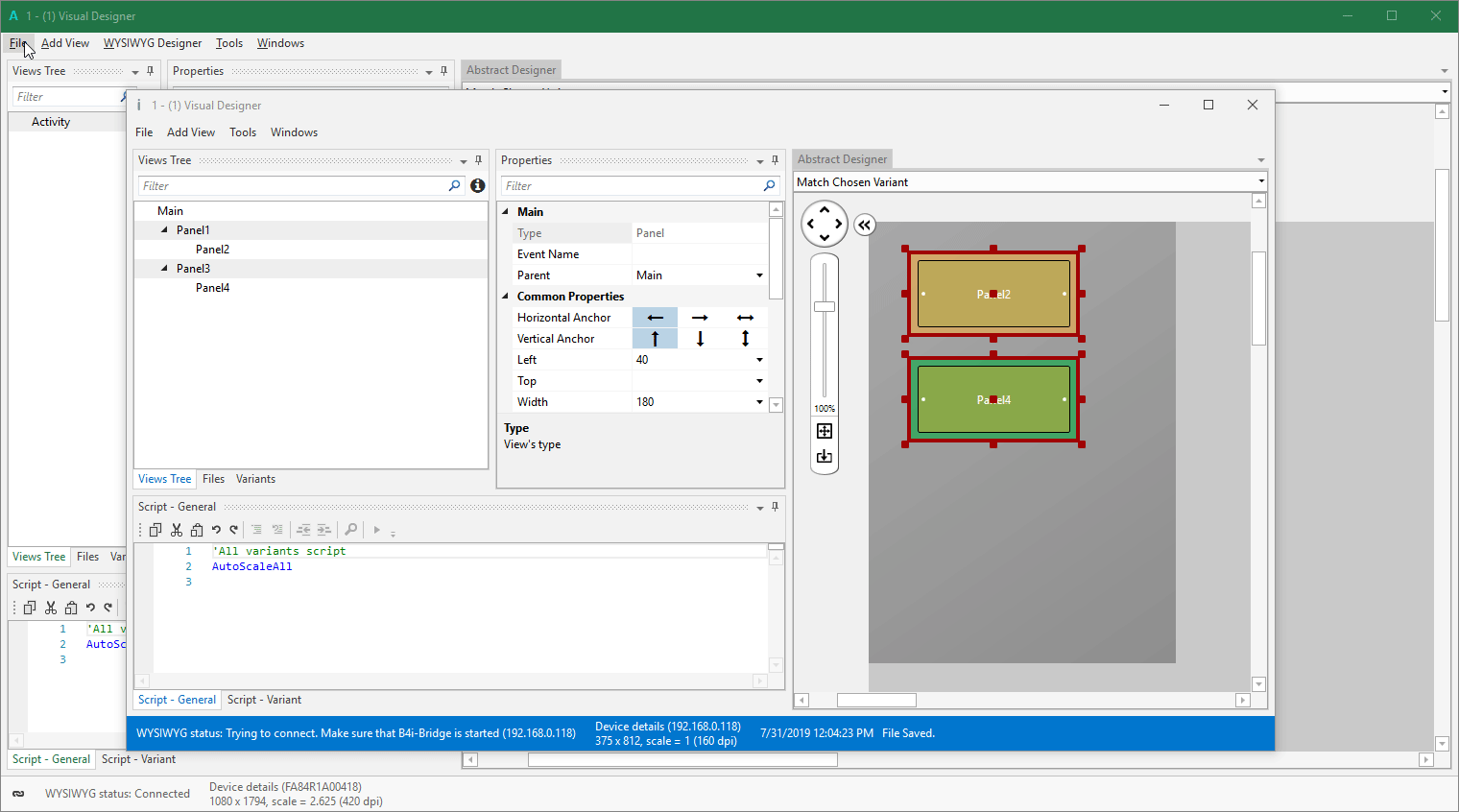Switch to Variants tab in front window
1459x812 pixels.
tap(255, 479)
